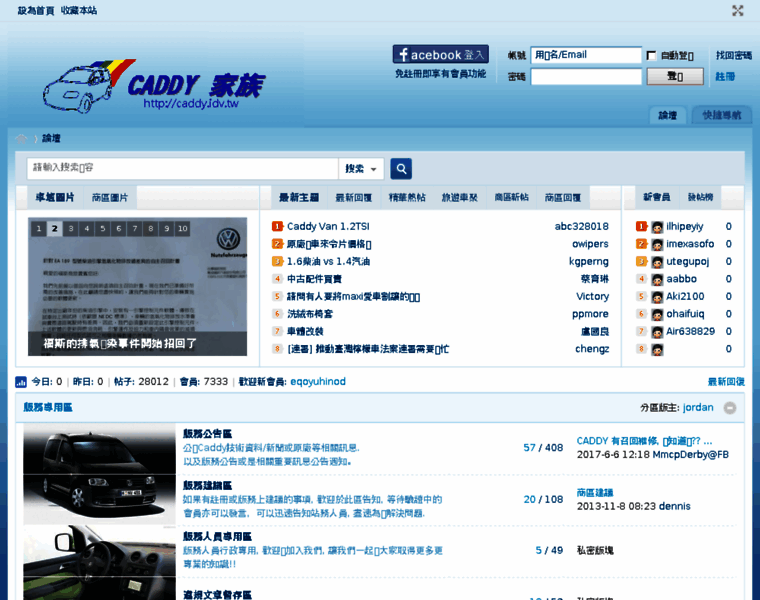760x600 pixels.
Task: Open author profile abc328018
Action: (x=582, y=226)
